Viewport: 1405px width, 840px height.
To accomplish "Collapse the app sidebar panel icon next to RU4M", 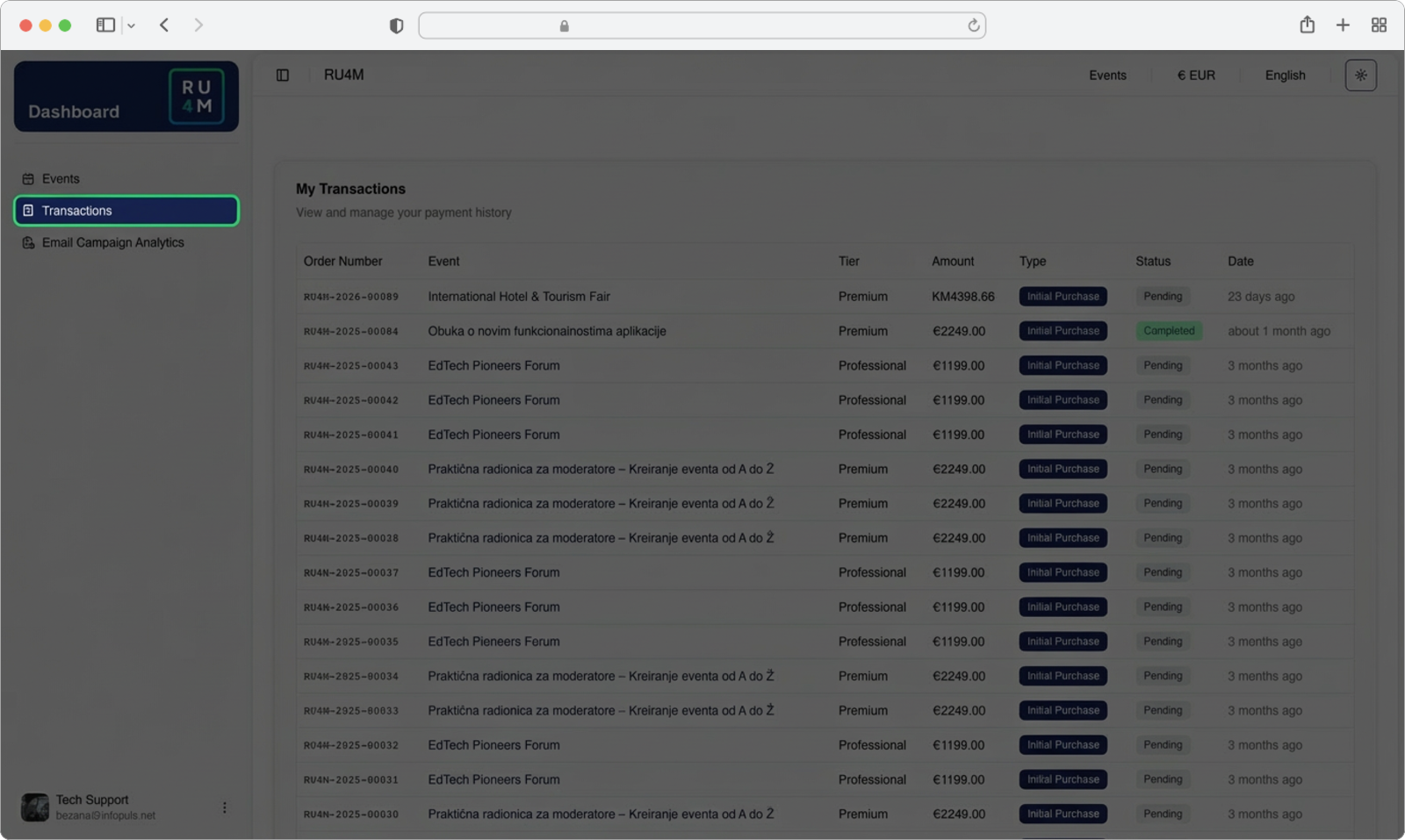I will (283, 75).
